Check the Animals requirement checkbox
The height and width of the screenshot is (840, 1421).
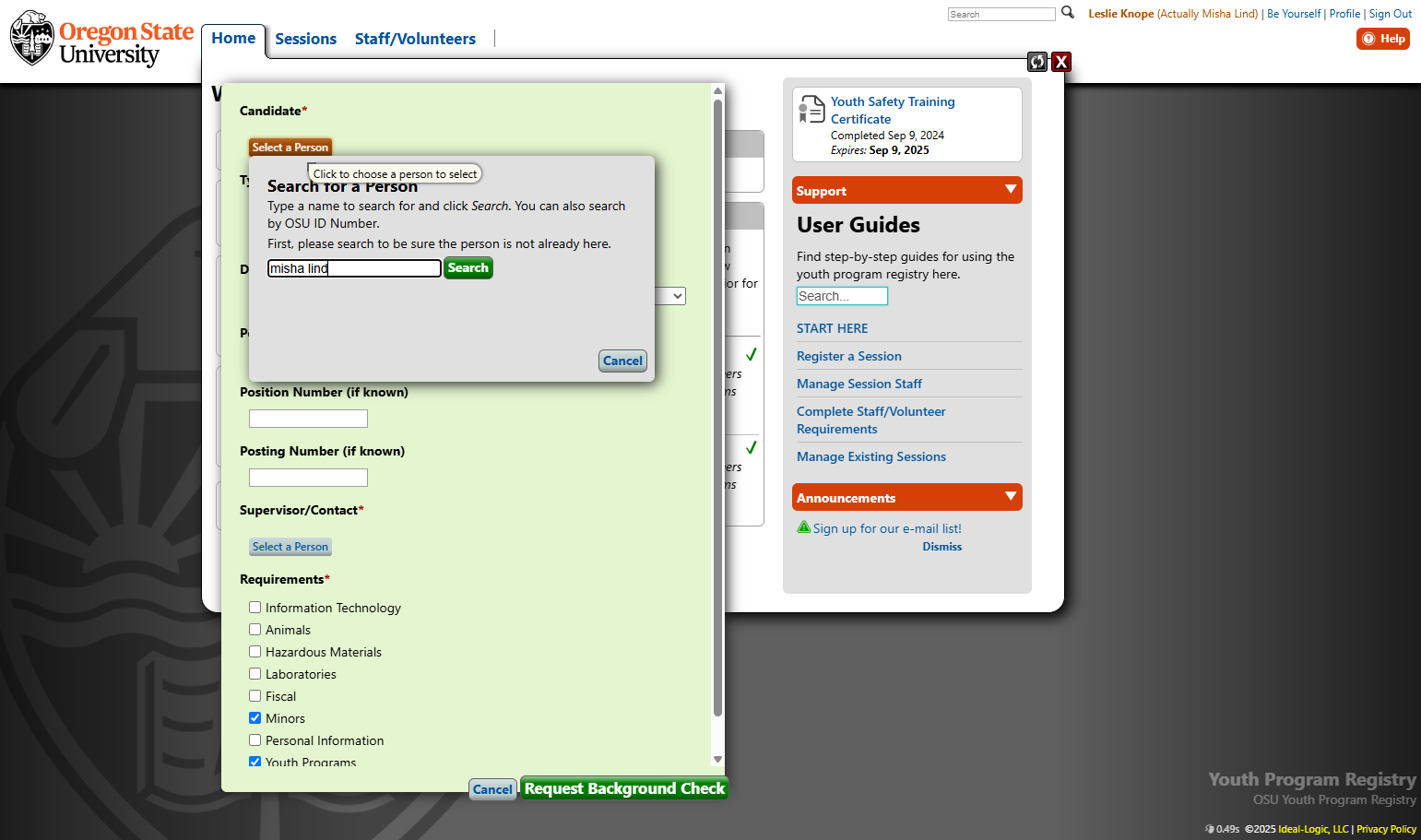(255, 630)
